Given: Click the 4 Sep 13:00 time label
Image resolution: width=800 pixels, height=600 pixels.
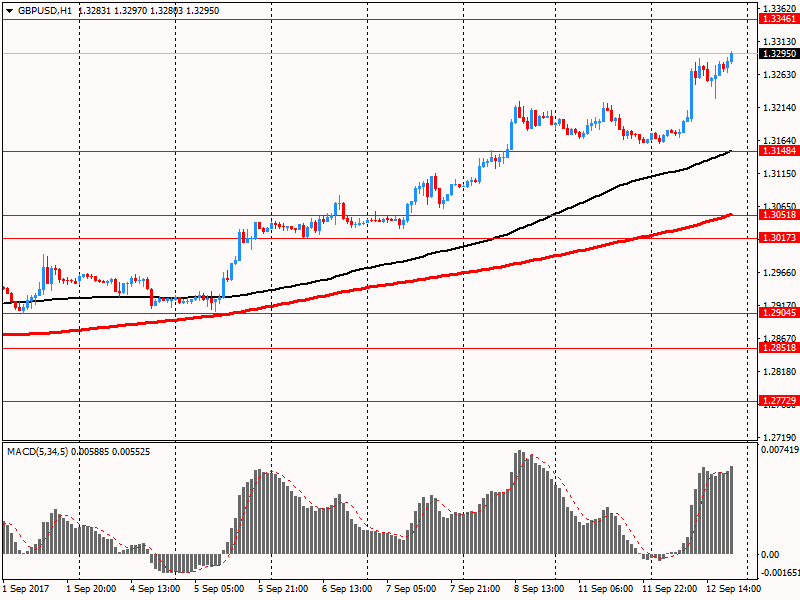Looking at the screenshot, I should (155, 589).
